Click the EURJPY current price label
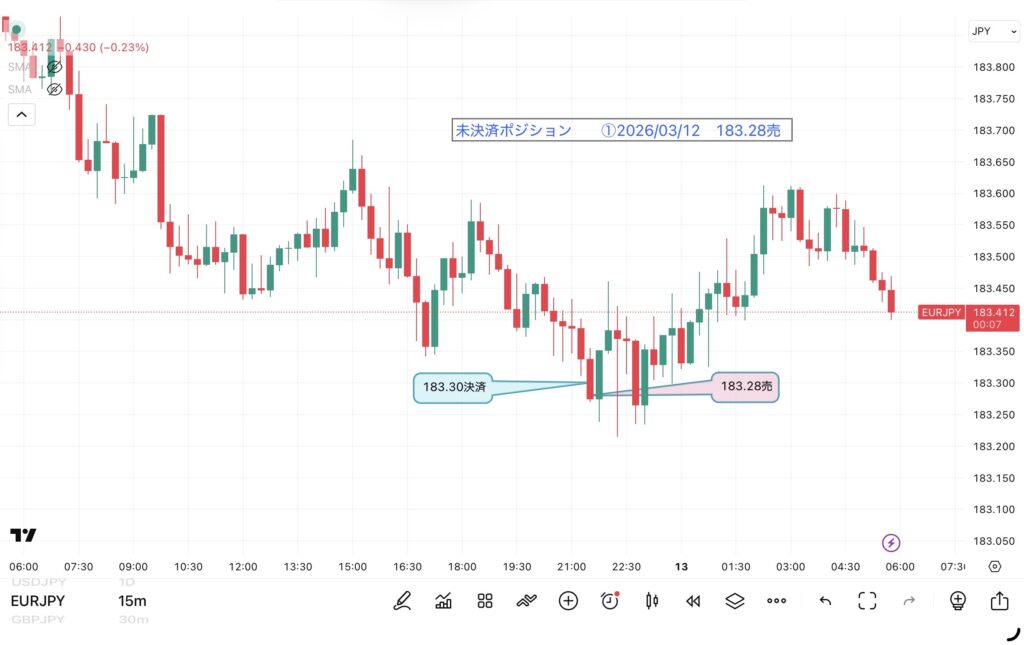Image resolution: width=1024 pixels, height=645 pixels. pyautogui.click(x=941, y=312)
